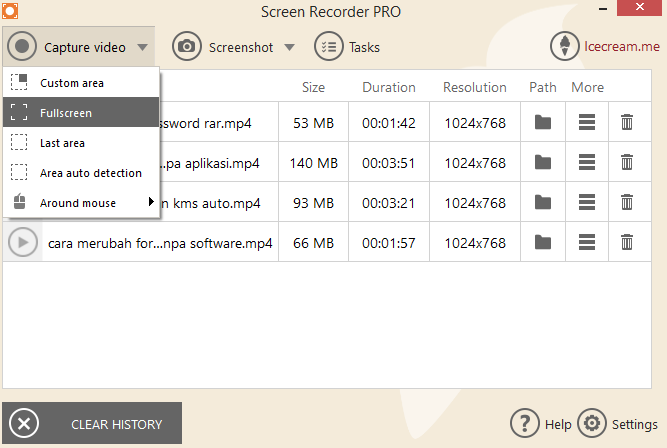Click the Settings gear icon
Screen dimensions: 667x448
point(592,423)
